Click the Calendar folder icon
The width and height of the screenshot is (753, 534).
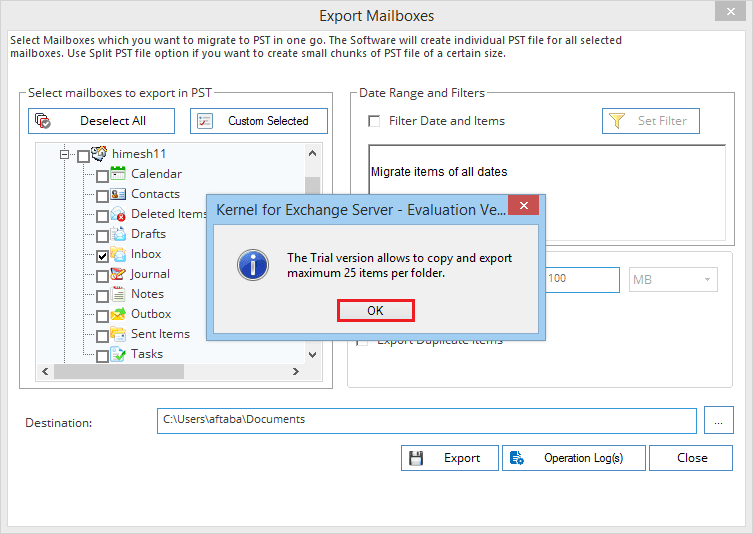[x=118, y=173]
